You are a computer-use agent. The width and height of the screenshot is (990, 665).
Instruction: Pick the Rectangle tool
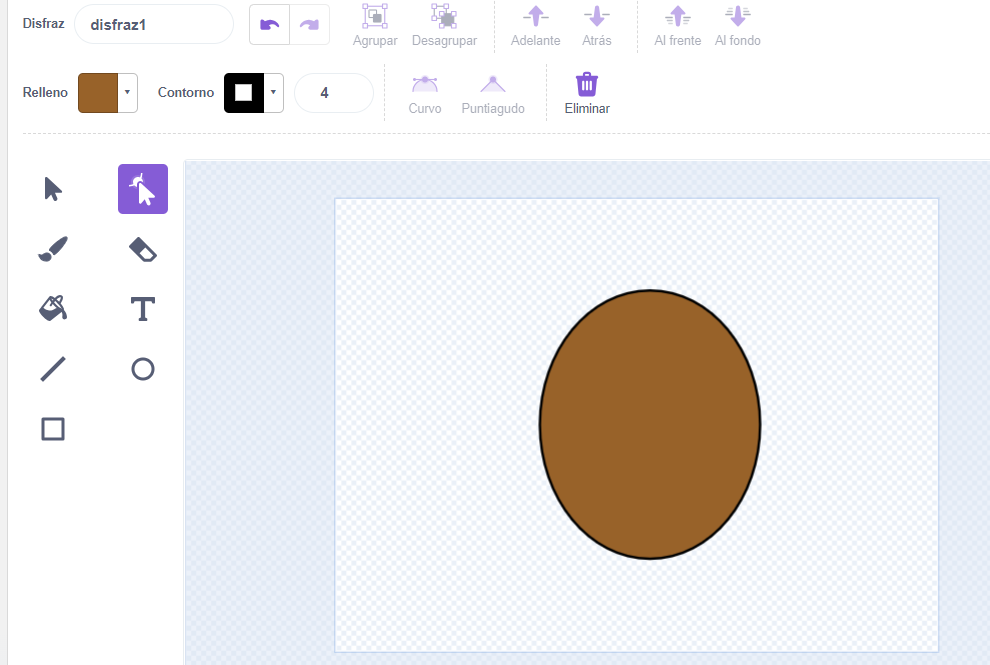click(x=53, y=429)
